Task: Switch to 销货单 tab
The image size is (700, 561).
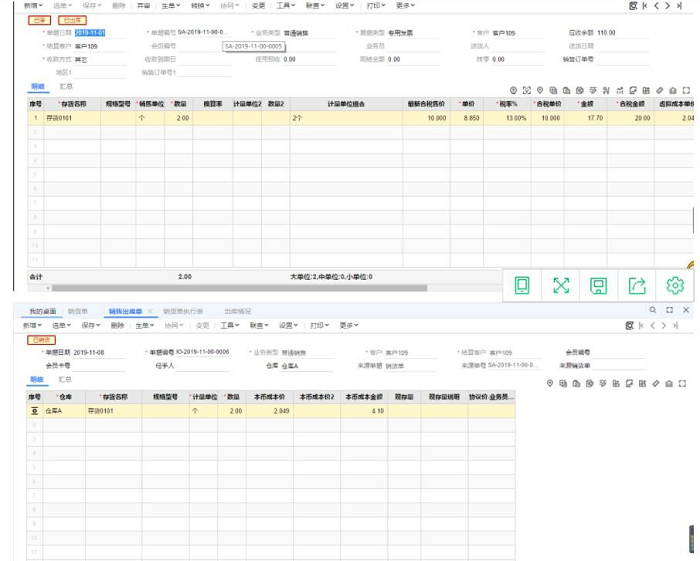Action: pos(78,311)
